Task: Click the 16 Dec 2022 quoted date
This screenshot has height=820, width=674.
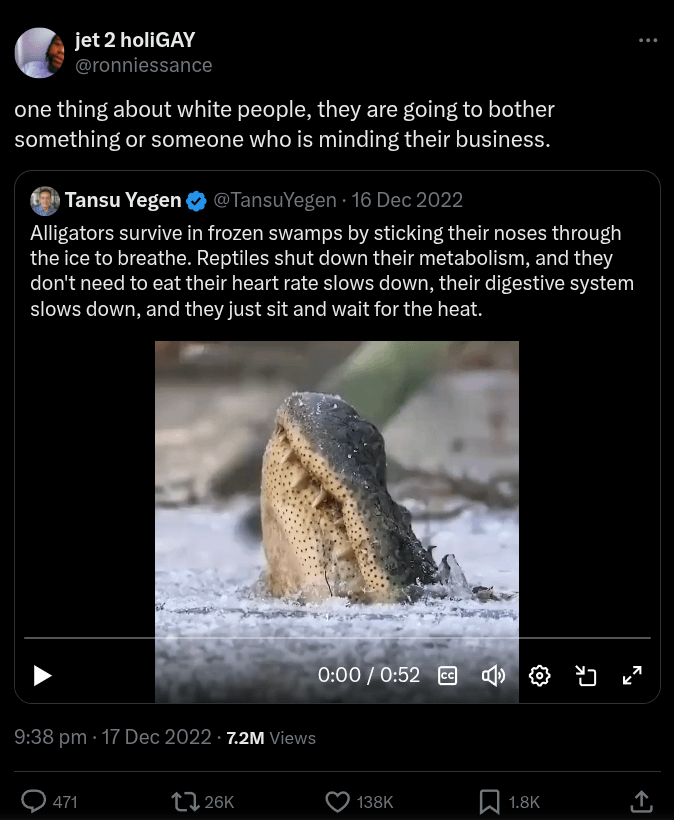Action: pos(407,200)
